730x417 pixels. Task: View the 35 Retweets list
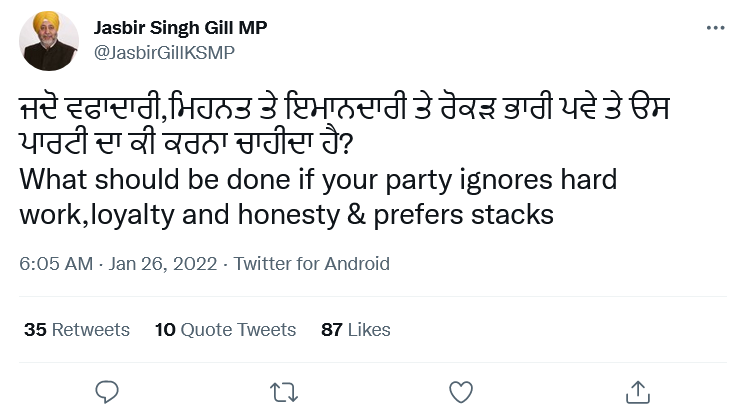(76, 329)
